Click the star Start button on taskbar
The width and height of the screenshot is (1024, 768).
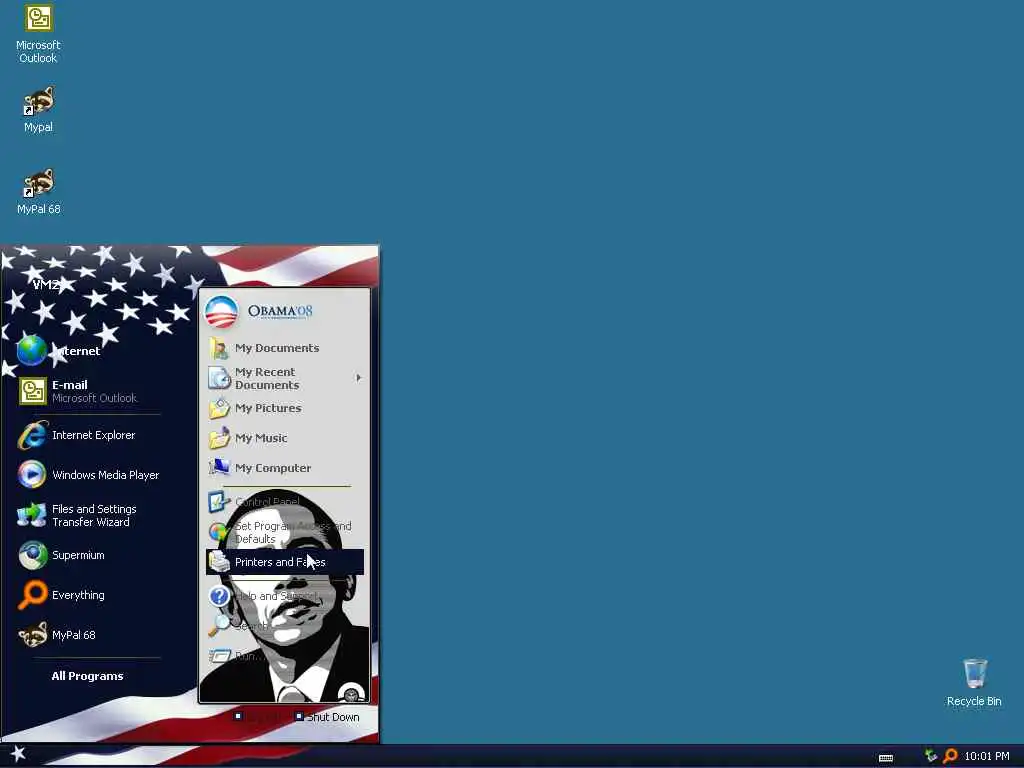point(18,754)
